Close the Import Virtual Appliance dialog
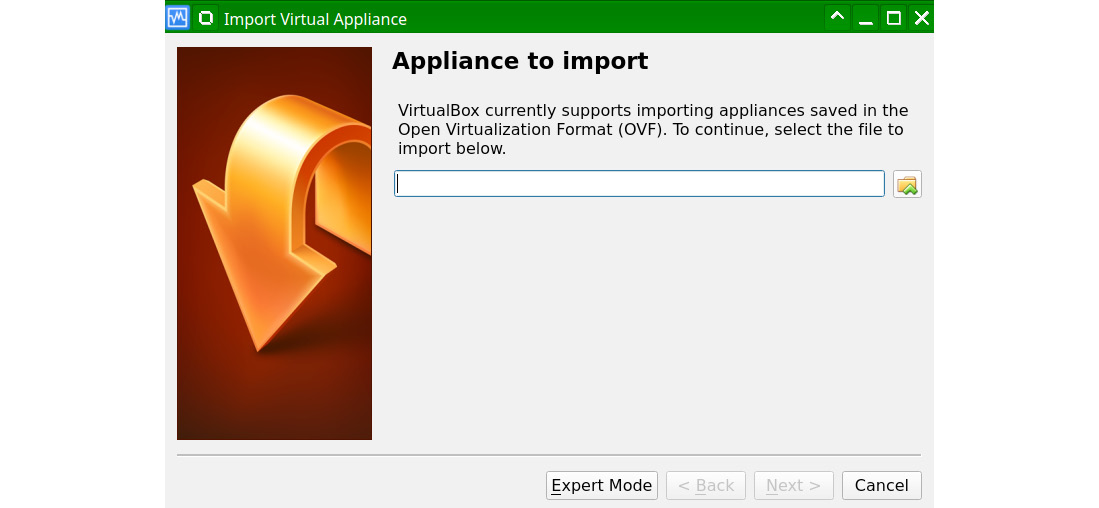Viewport: 1099px width, 508px height. (x=921, y=18)
